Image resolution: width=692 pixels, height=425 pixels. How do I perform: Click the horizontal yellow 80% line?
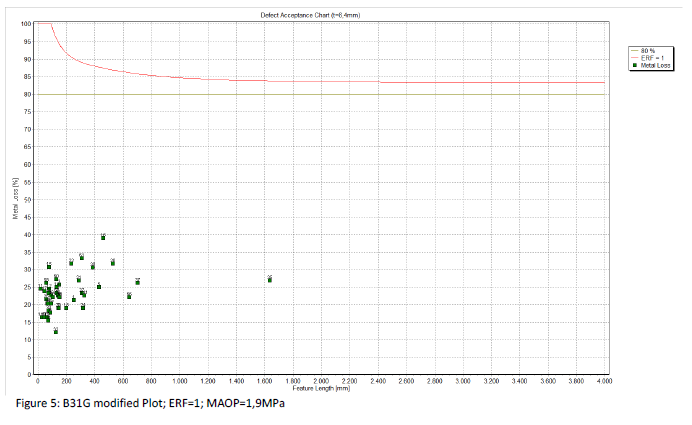320,94
